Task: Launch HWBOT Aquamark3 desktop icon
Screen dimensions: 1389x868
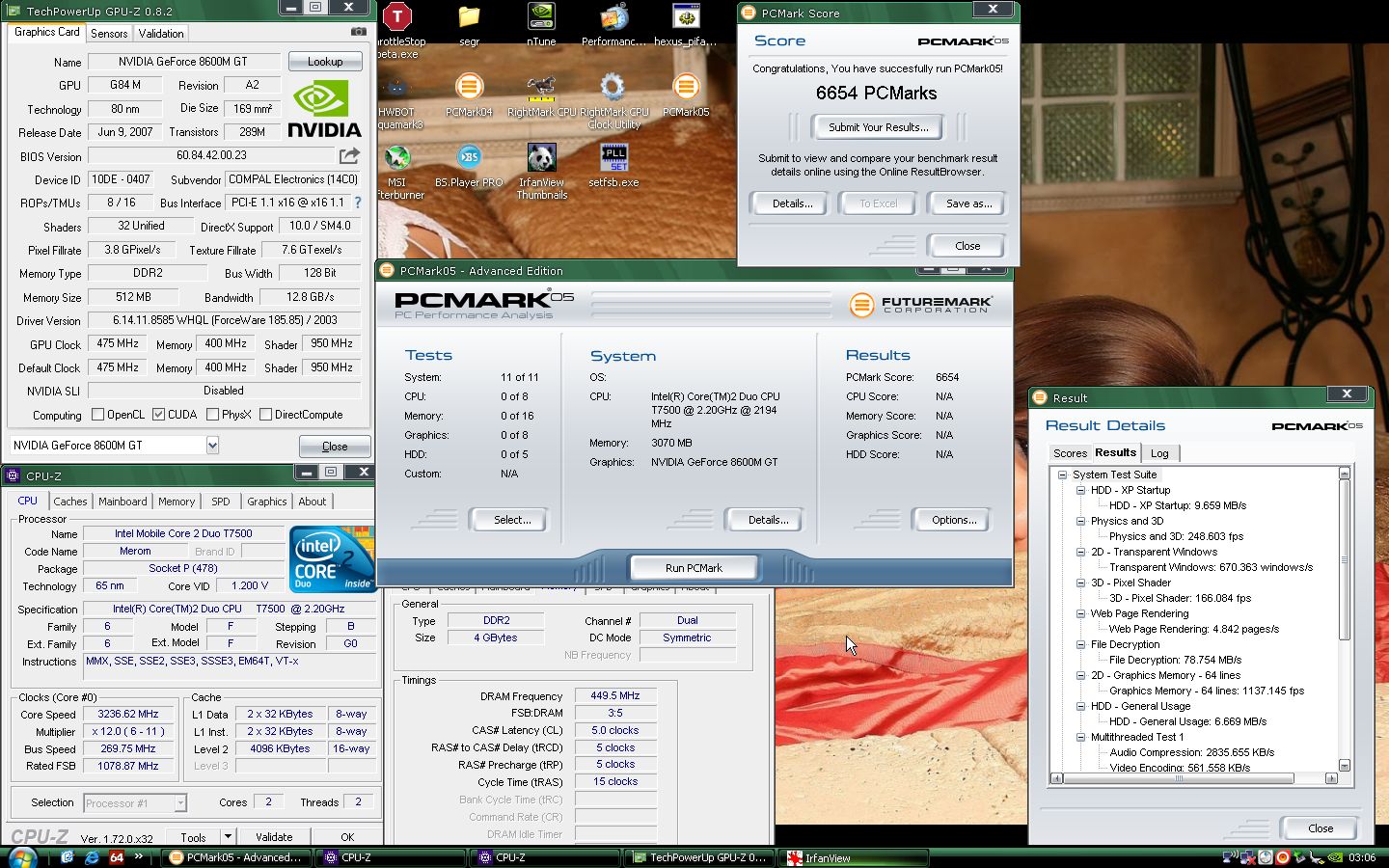Action: pyautogui.click(x=396, y=88)
